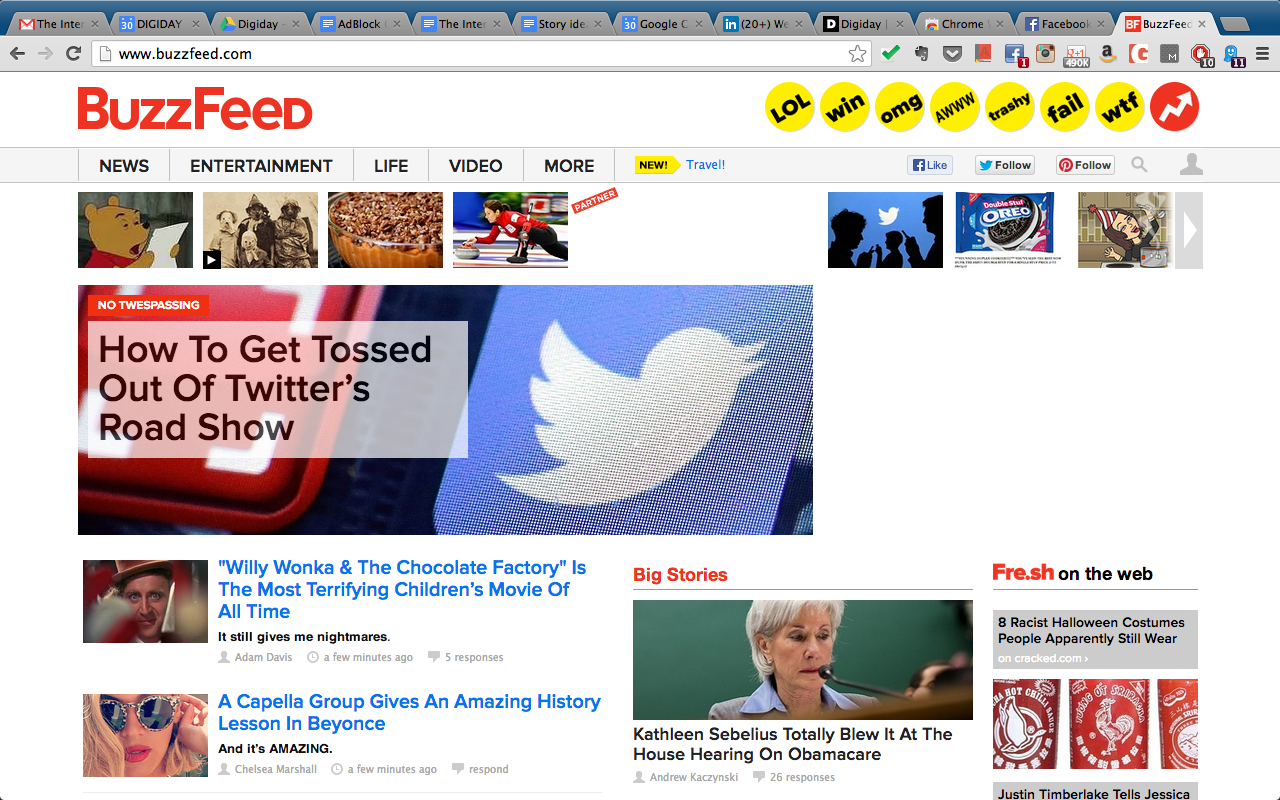Open the Winnie the Pooh thumbnail
1280x800 pixels.
pyautogui.click(x=135, y=230)
